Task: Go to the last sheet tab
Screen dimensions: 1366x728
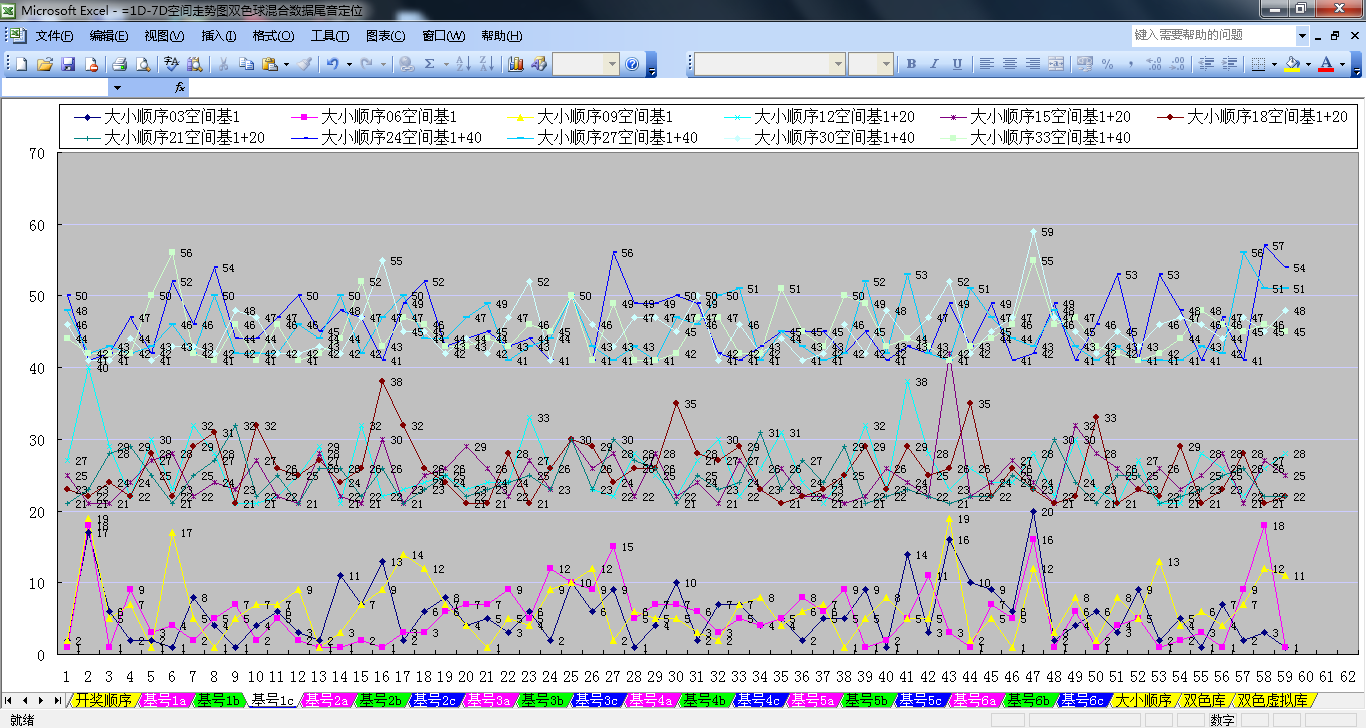Action: (57, 700)
